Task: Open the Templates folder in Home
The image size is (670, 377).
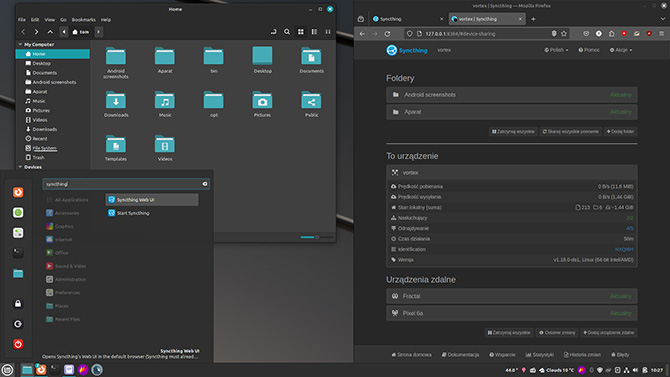Action: [x=116, y=144]
